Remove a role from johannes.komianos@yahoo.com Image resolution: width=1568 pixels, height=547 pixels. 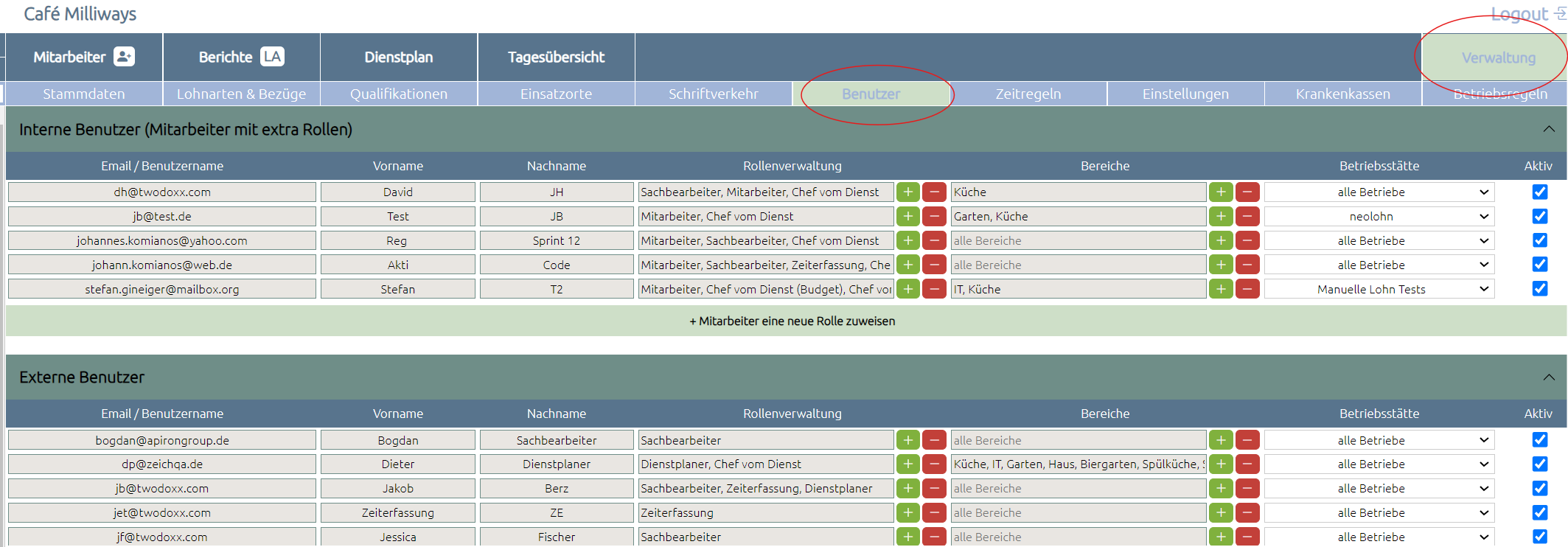click(x=934, y=240)
